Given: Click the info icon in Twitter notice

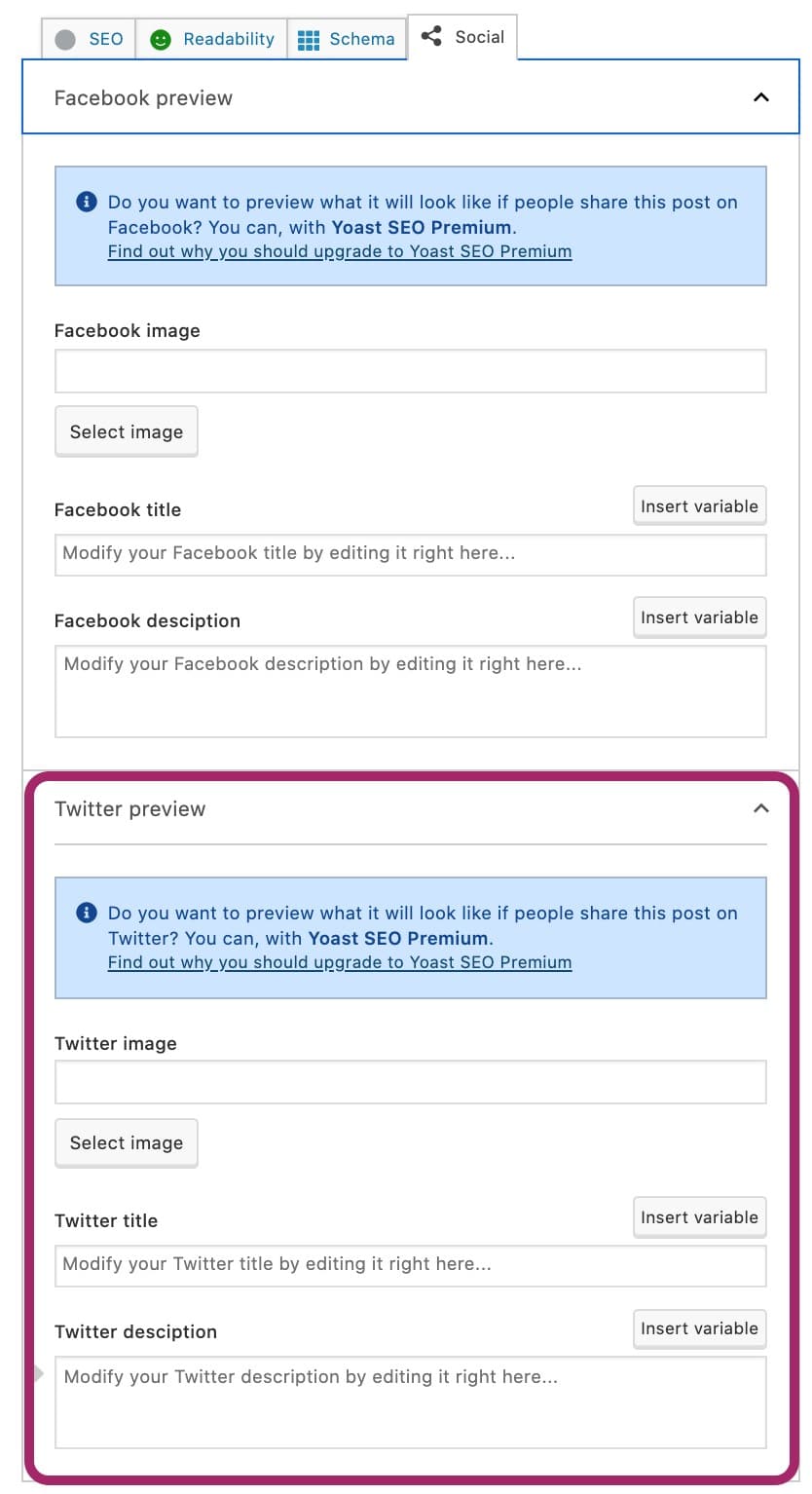Looking at the screenshot, I should tap(87, 914).
